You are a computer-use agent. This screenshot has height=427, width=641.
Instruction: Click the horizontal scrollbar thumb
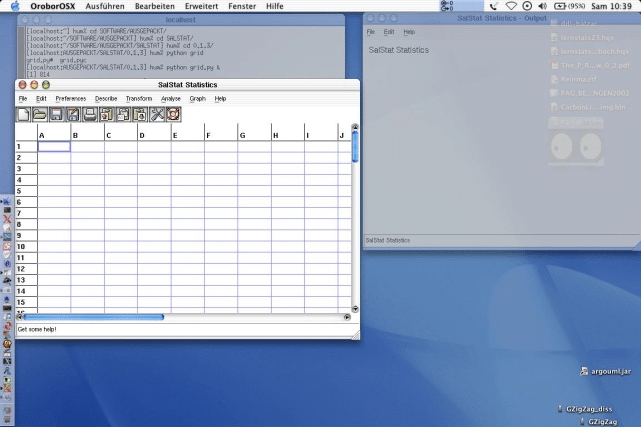pyautogui.click(x=94, y=317)
